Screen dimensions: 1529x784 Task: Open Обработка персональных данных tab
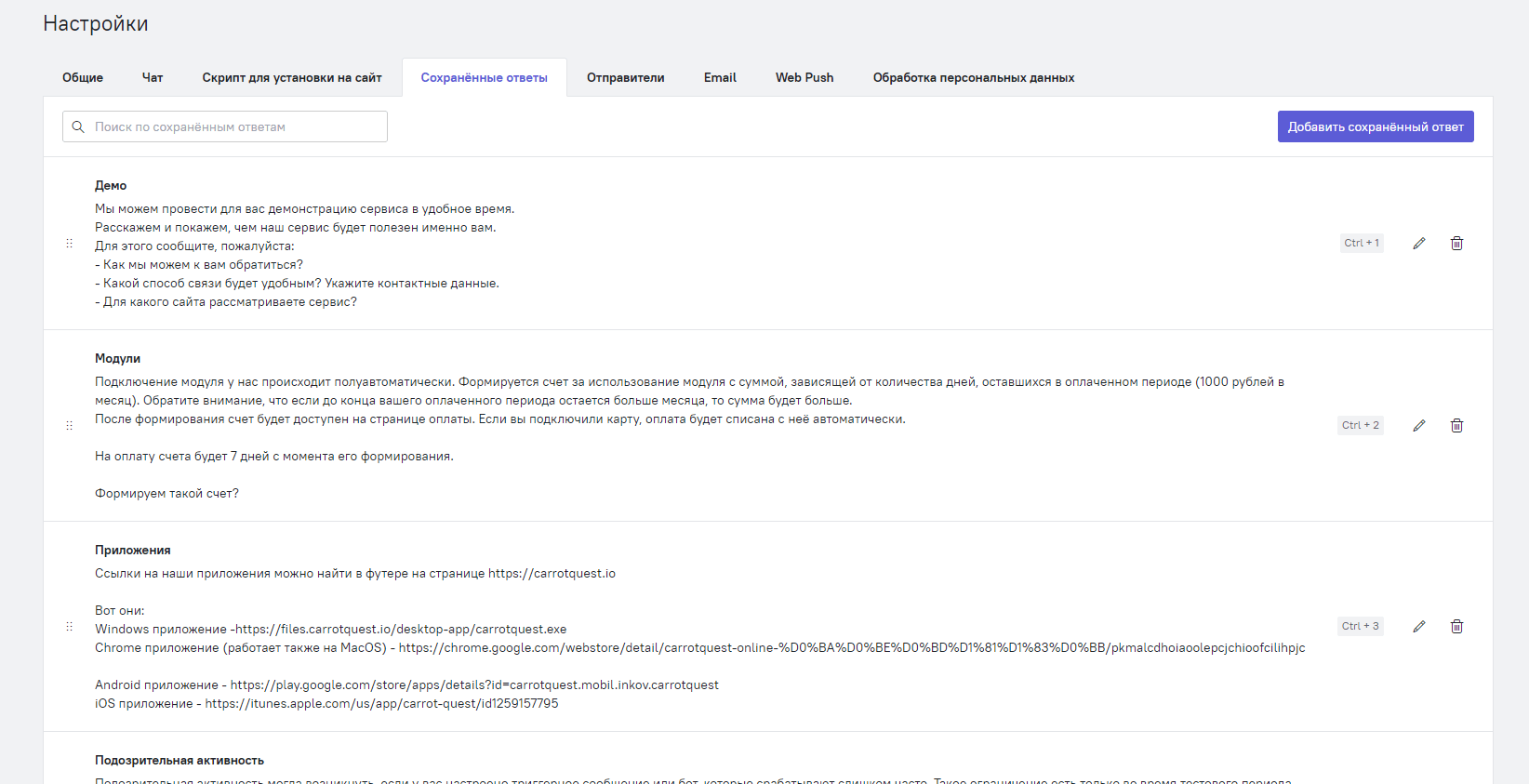click(x=973, y=78)
